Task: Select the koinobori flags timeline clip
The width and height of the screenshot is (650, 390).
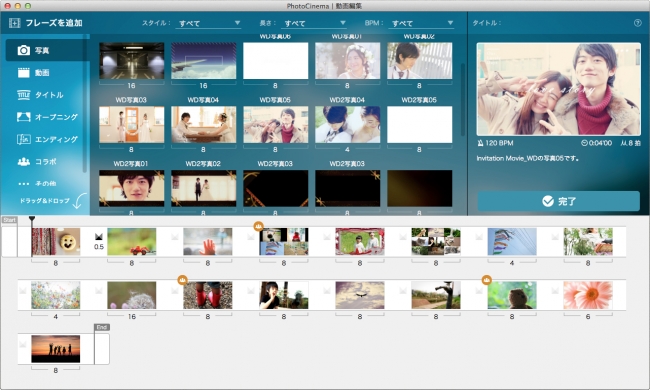Action: (512, 242)
